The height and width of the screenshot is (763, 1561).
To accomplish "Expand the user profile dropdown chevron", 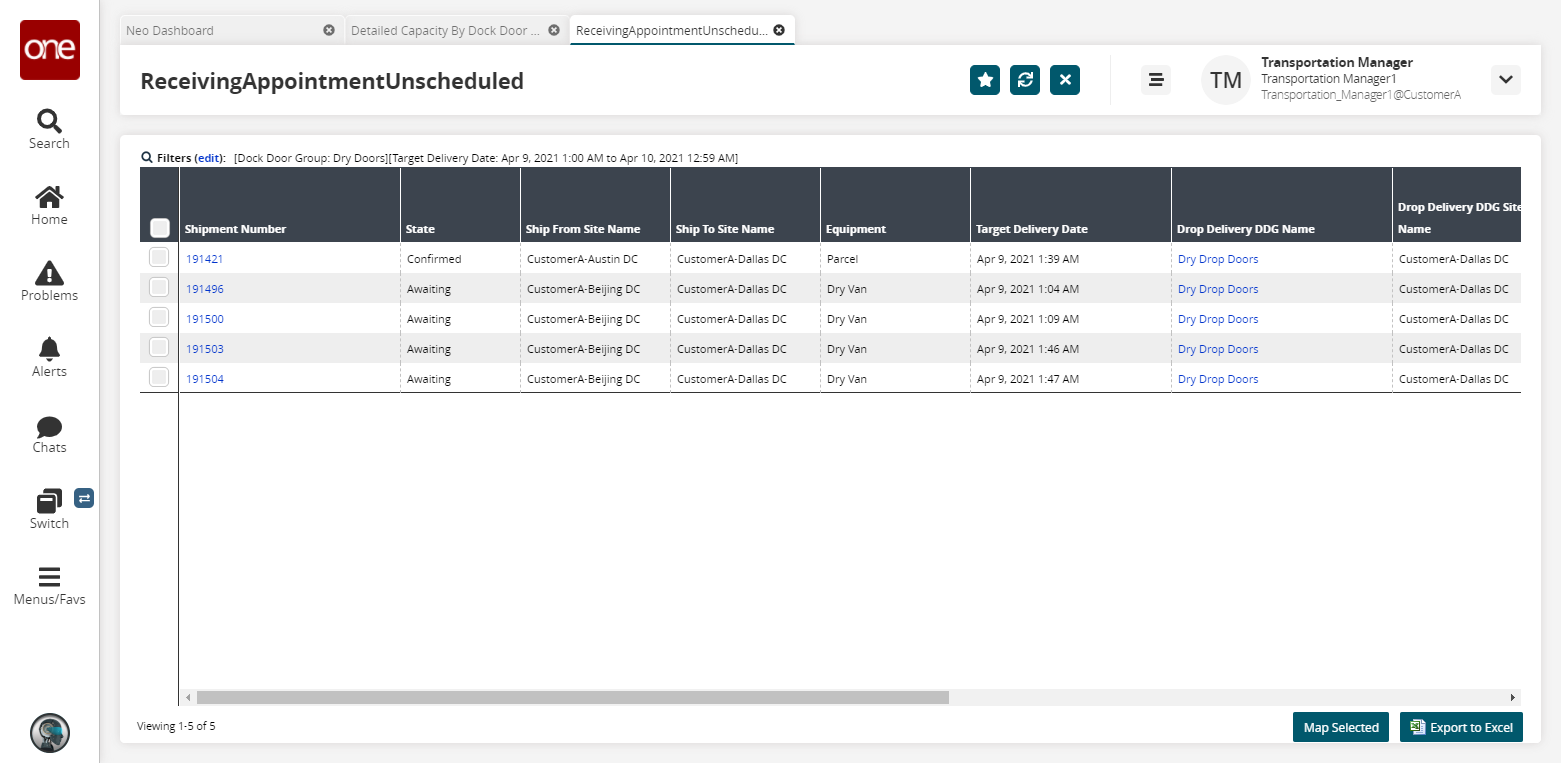I will pyautogui.click(x=1506, y=80).
